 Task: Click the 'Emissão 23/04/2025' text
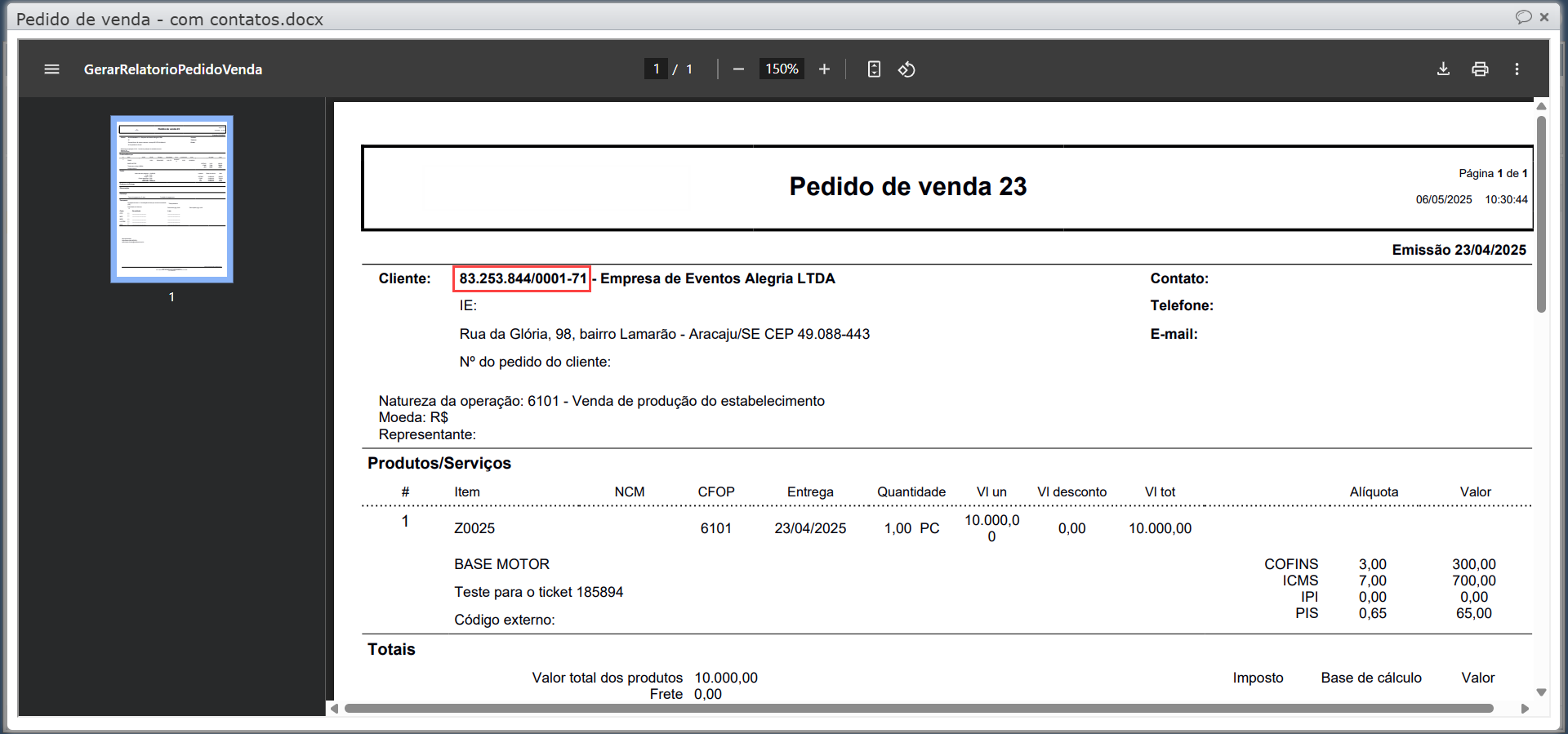tap(1459, 250)
